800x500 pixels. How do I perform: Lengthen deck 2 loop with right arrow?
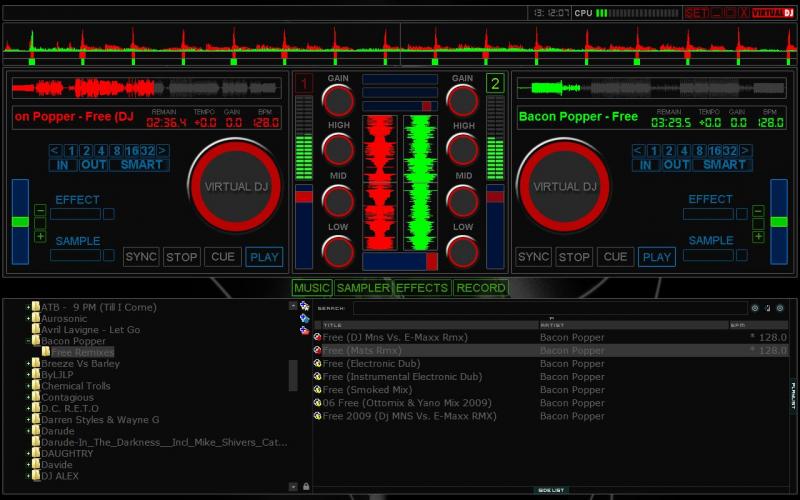pyautogui.click(x=745, y=151)
